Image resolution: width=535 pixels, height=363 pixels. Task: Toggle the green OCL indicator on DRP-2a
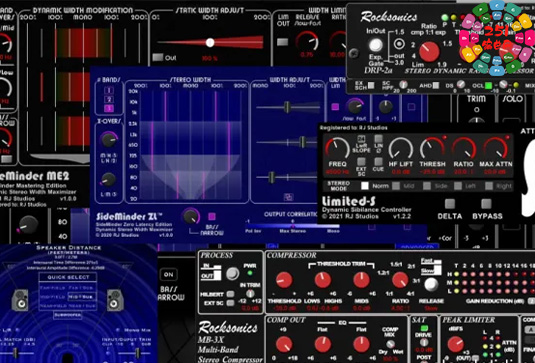pyautogui.click(x=489, y=85)
